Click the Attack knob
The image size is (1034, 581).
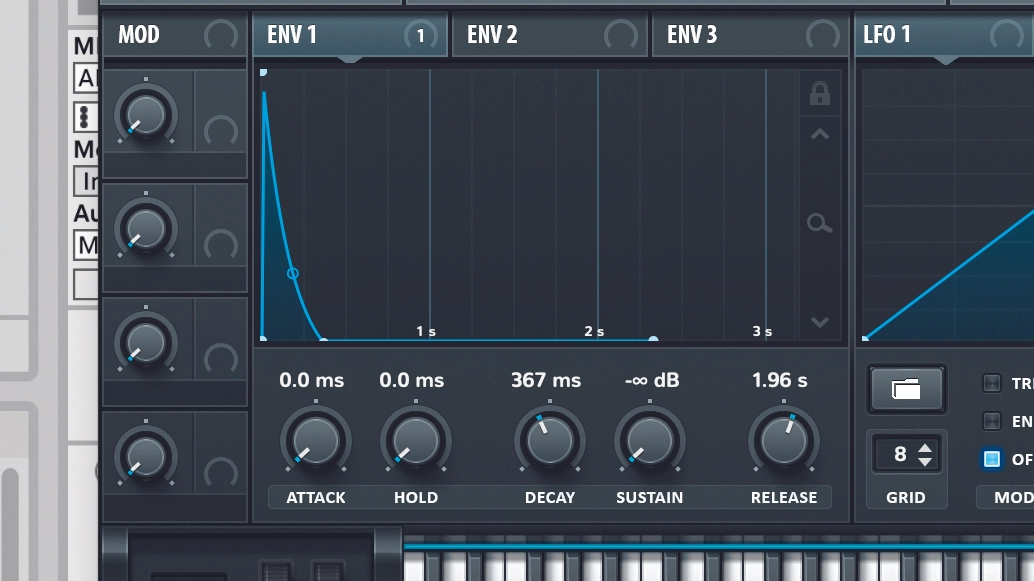[315, 441]
